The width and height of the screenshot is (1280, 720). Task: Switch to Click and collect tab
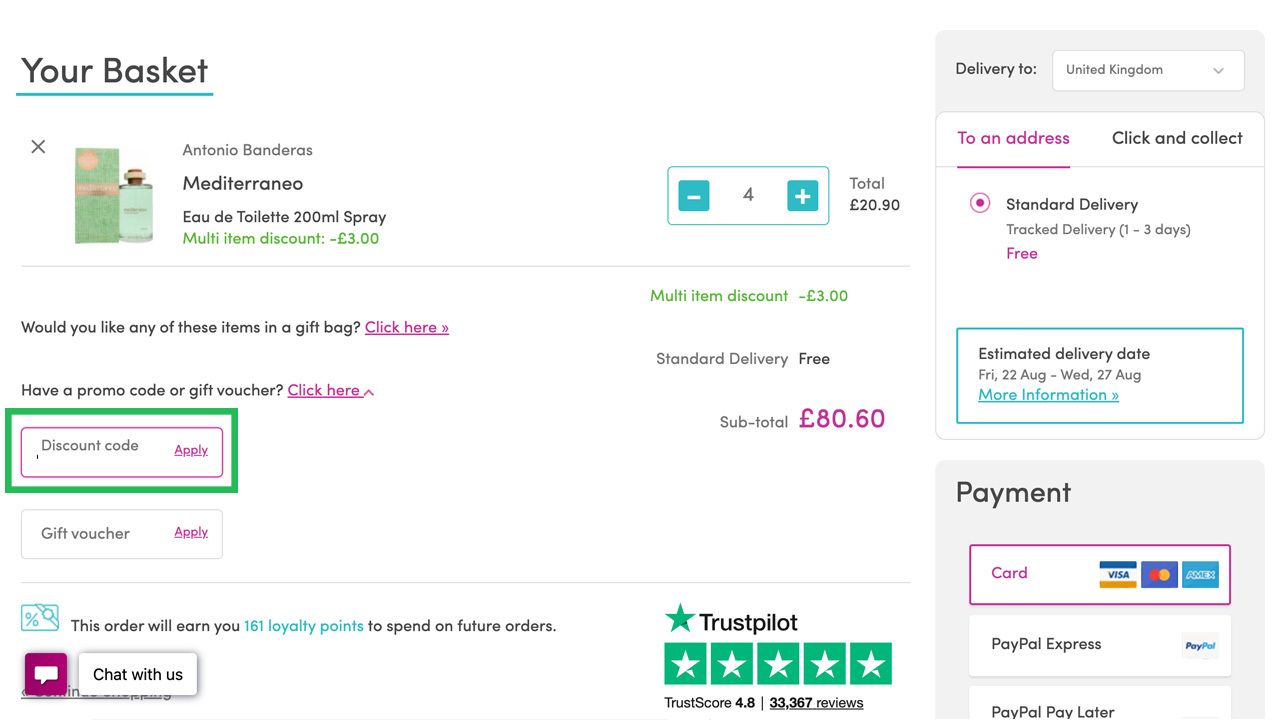pos(1176,138)
